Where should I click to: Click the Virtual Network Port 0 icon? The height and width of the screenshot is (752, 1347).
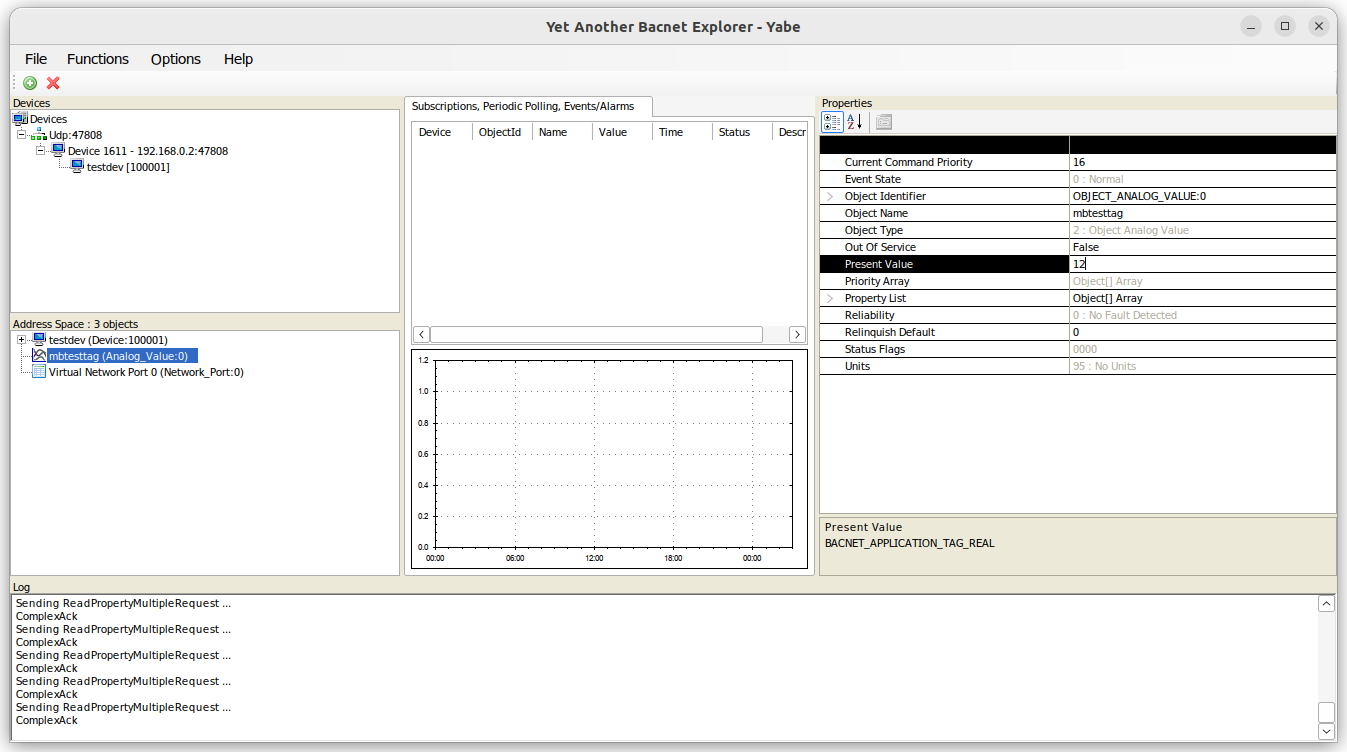click(x=39, y=372)
